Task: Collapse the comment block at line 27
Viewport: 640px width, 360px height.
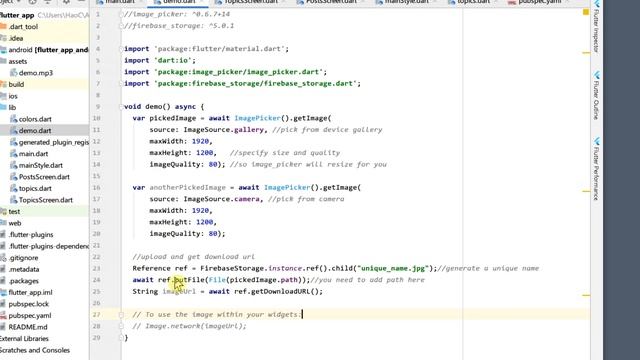Action: click(121, 315)
